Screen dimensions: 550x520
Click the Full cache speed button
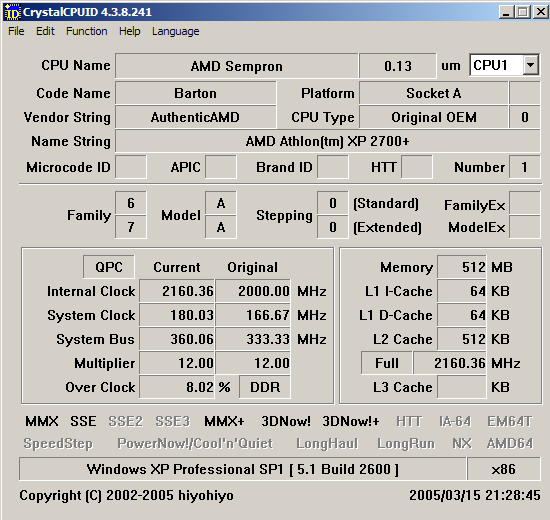tap(387, 363)
